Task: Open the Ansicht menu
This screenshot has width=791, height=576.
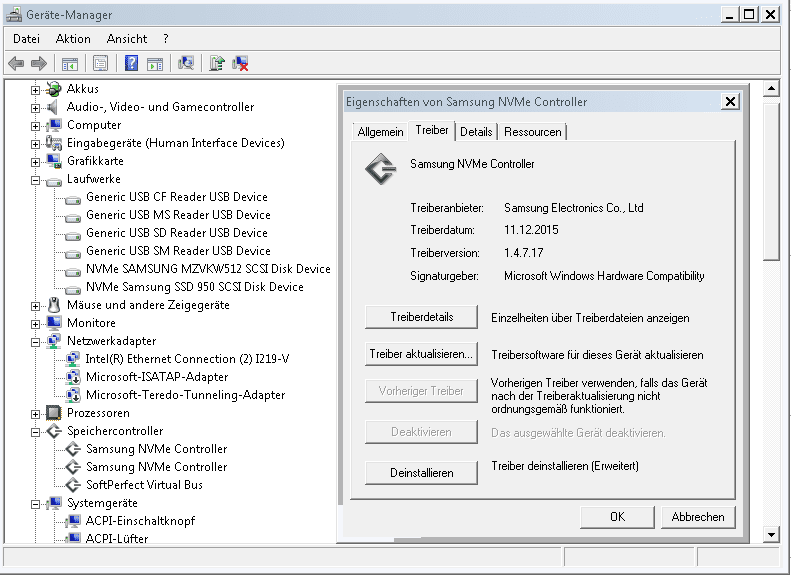Action: click(127, 39)
